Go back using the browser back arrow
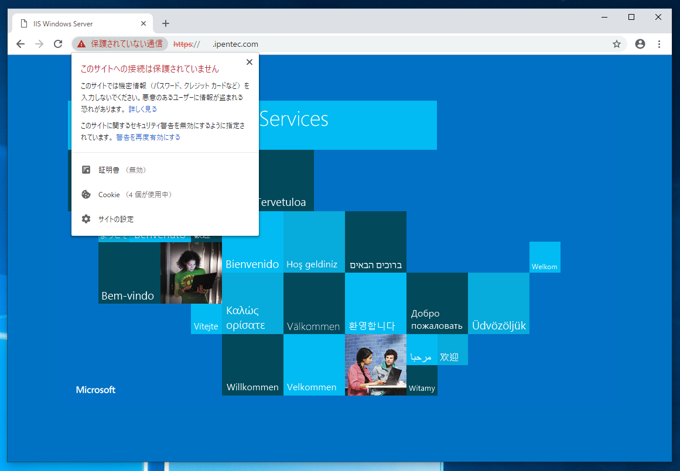Screen dimensions: 680x471 coord(20,44)
